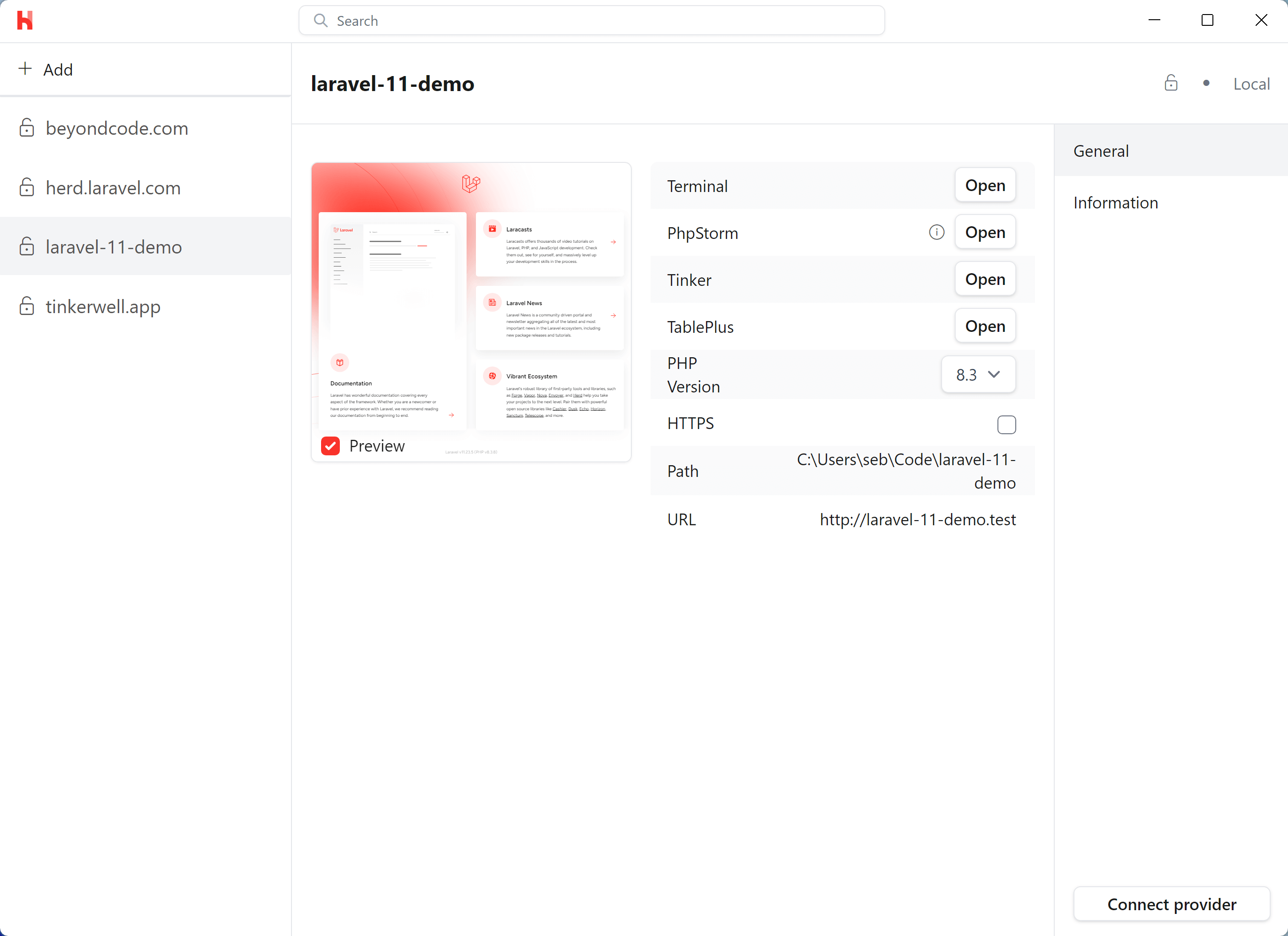The width and height of the screenshot is (1288, 936).
Task: Click lock icon beside beyondcode.com
Action: (x=27, y=128)
